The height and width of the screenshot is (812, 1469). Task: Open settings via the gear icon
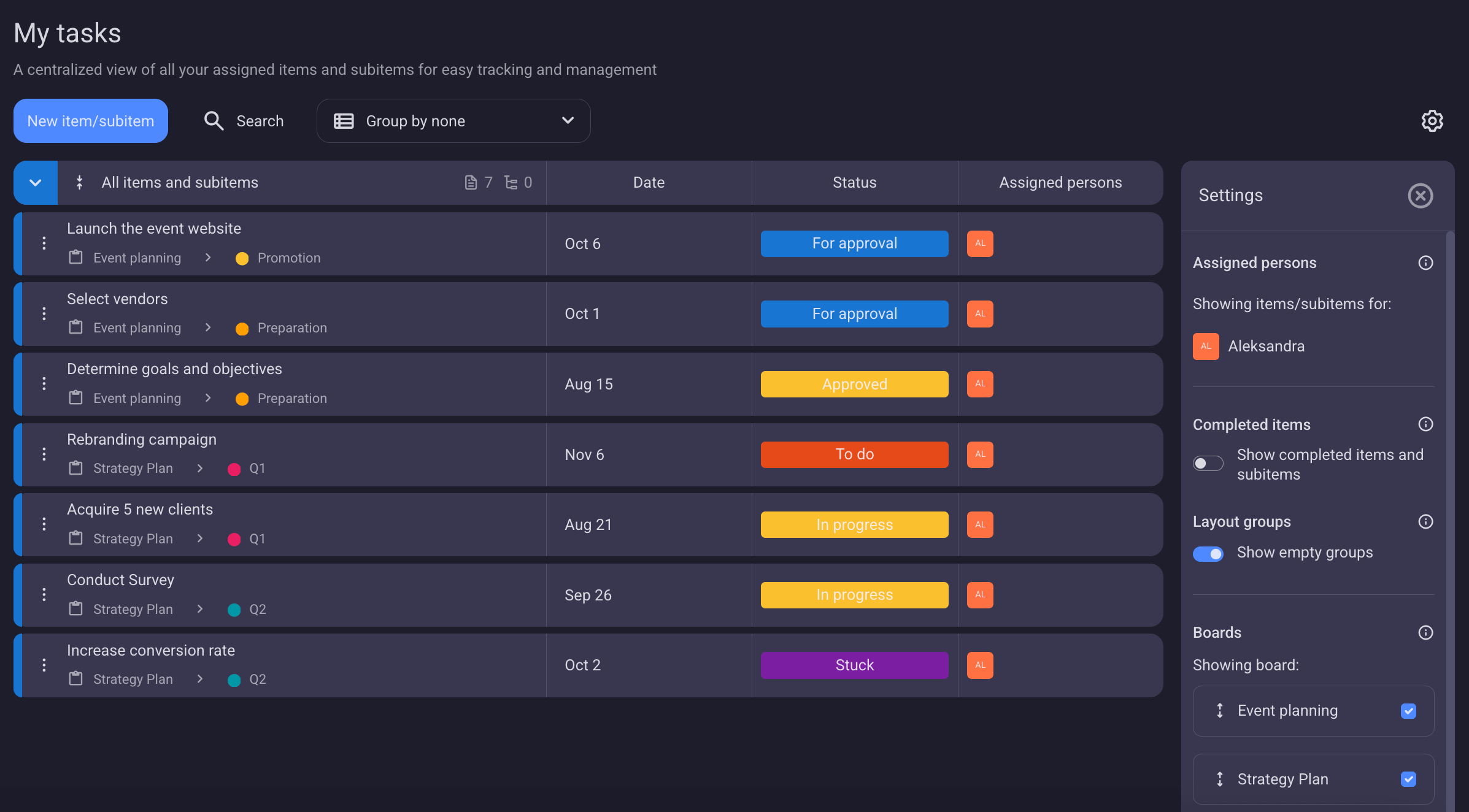(1432, 121)
